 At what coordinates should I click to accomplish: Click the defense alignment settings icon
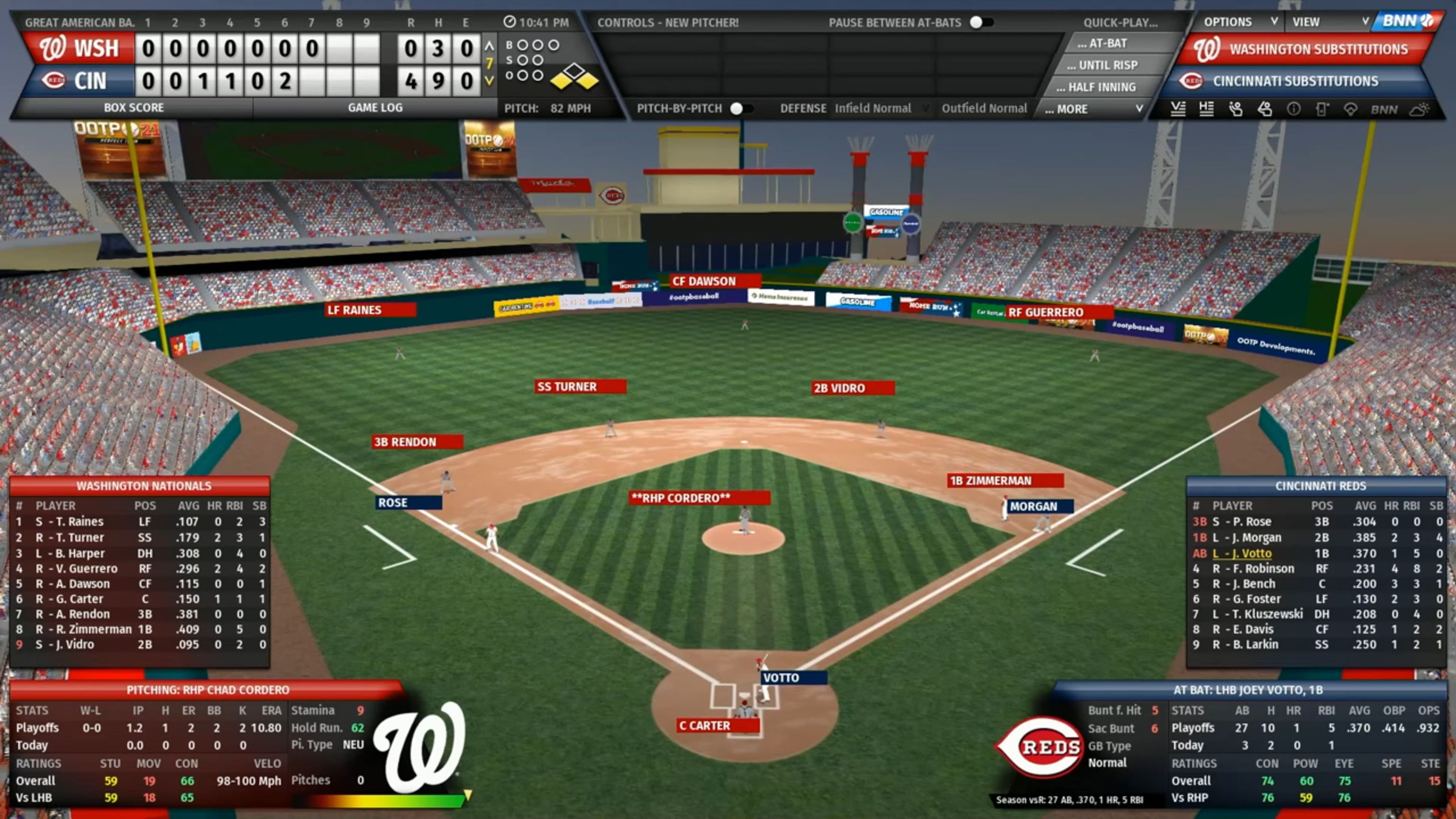[1350, 109]
